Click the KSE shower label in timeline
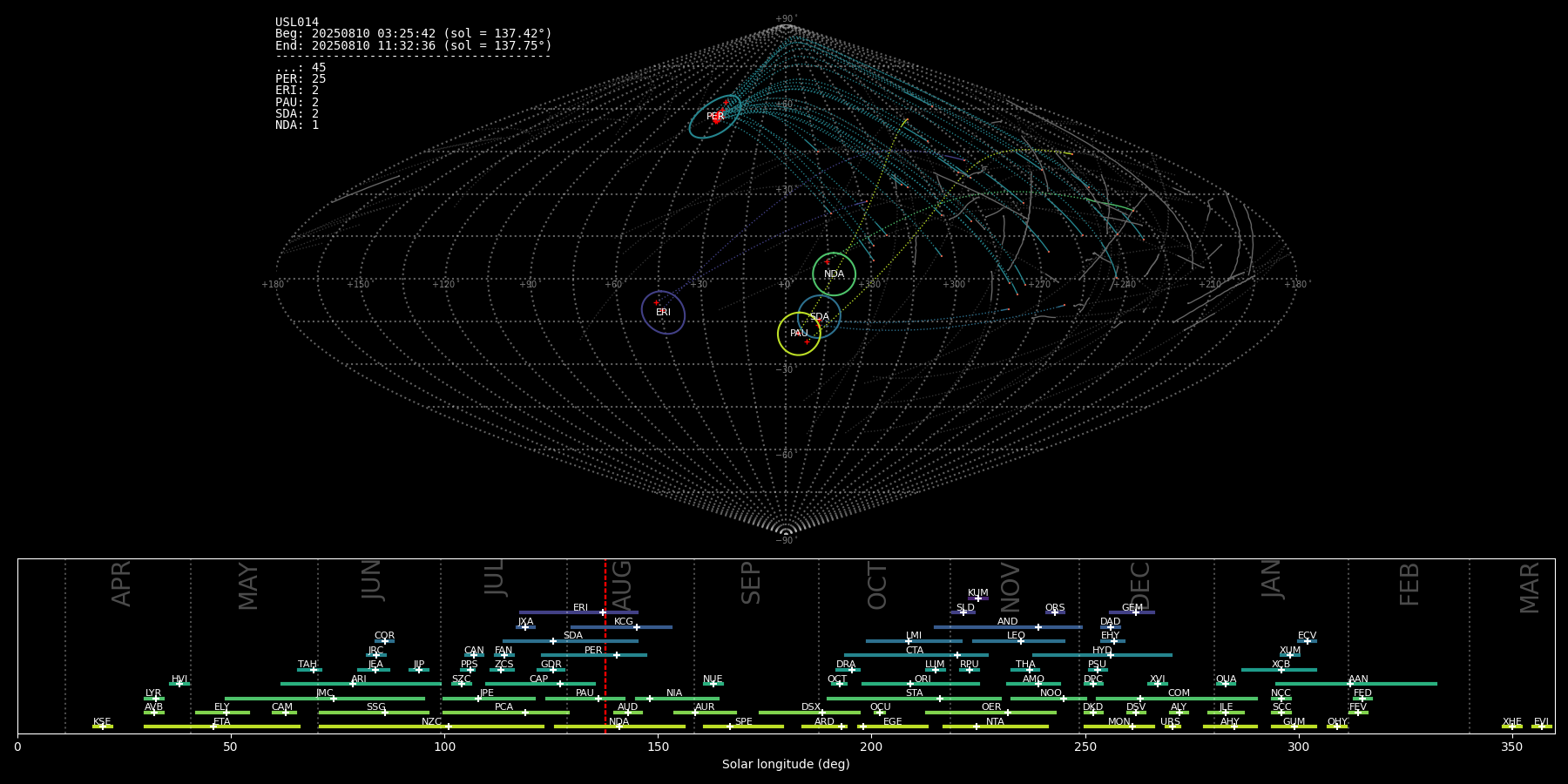1568x784 pixels. [102, 722]
